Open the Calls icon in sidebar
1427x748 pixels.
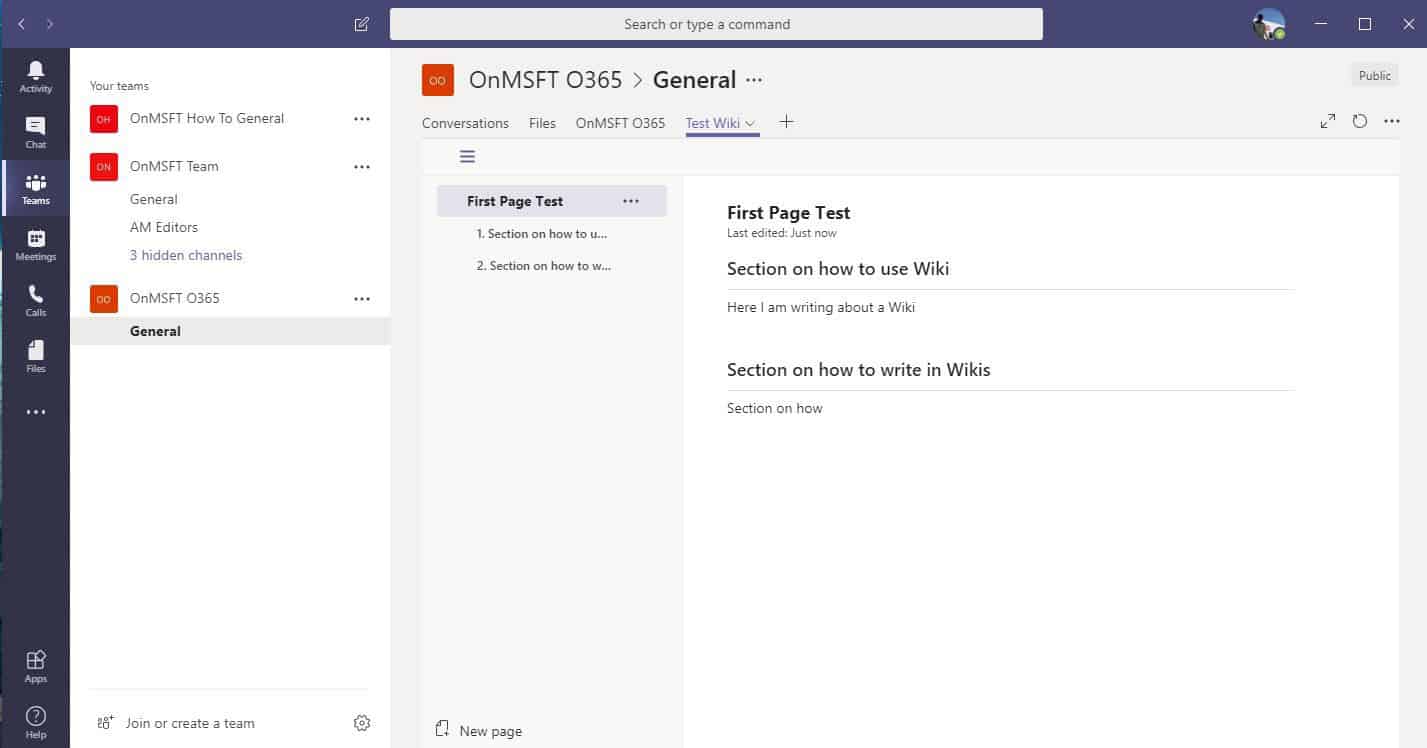36,300
